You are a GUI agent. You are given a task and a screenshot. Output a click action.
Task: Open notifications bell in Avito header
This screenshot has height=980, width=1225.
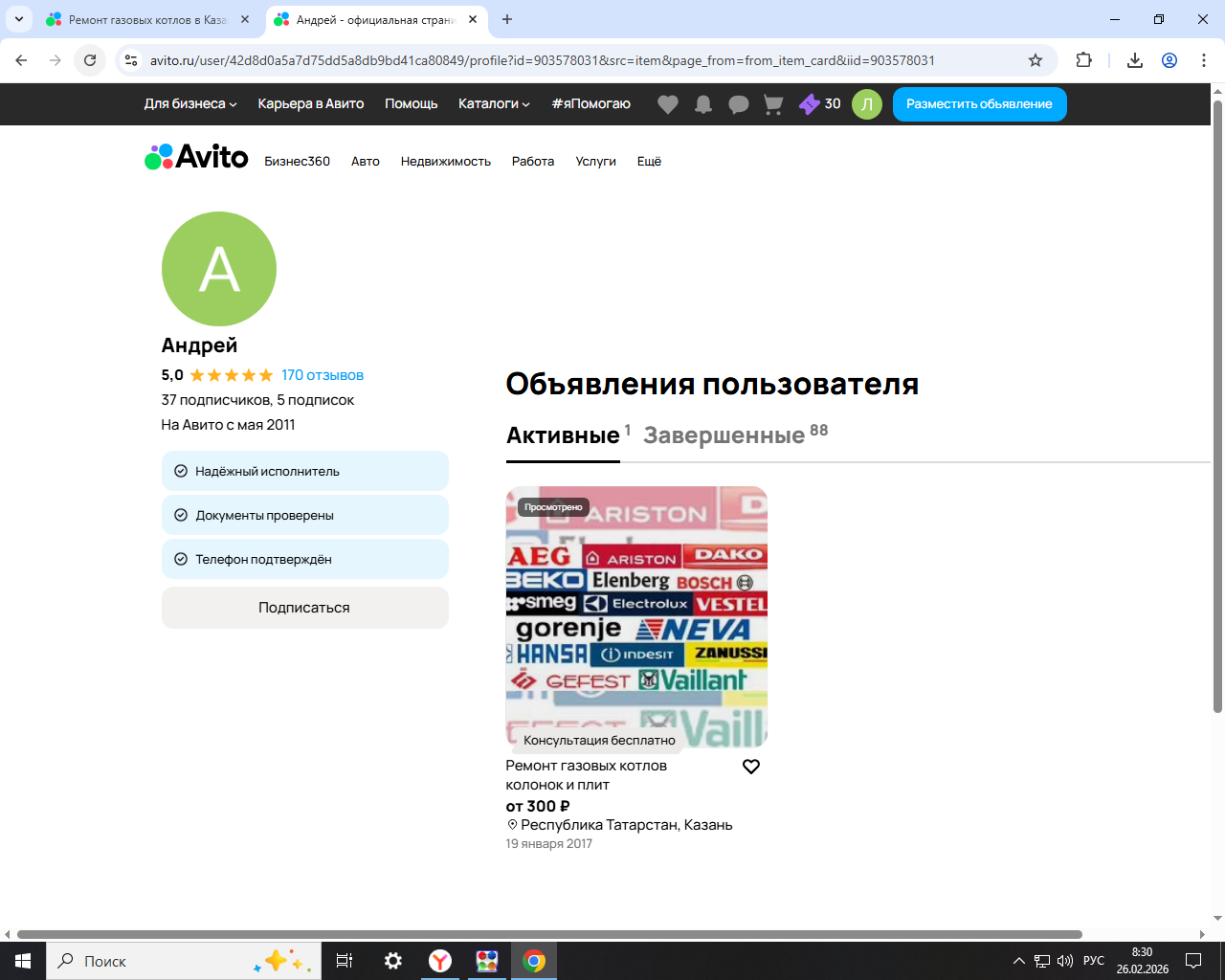tap(703, 104)
